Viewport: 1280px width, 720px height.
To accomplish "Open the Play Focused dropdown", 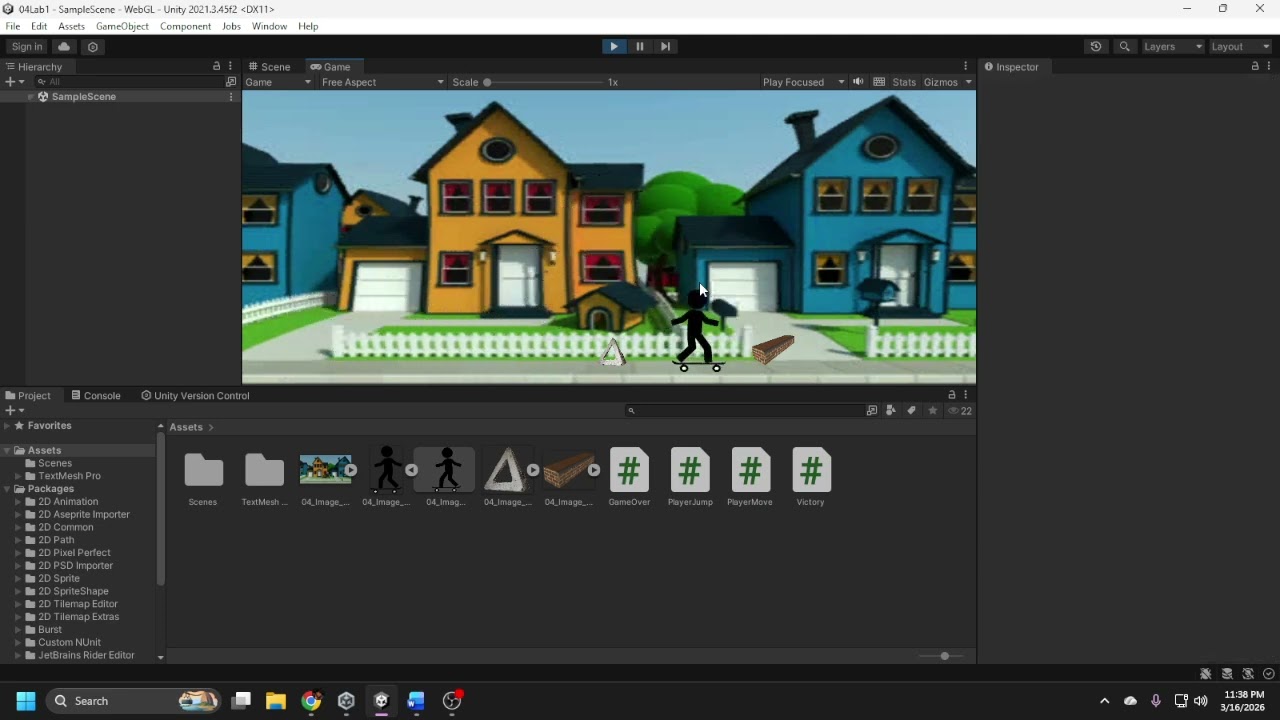I will pyautogui.click(x=803, y=82).
